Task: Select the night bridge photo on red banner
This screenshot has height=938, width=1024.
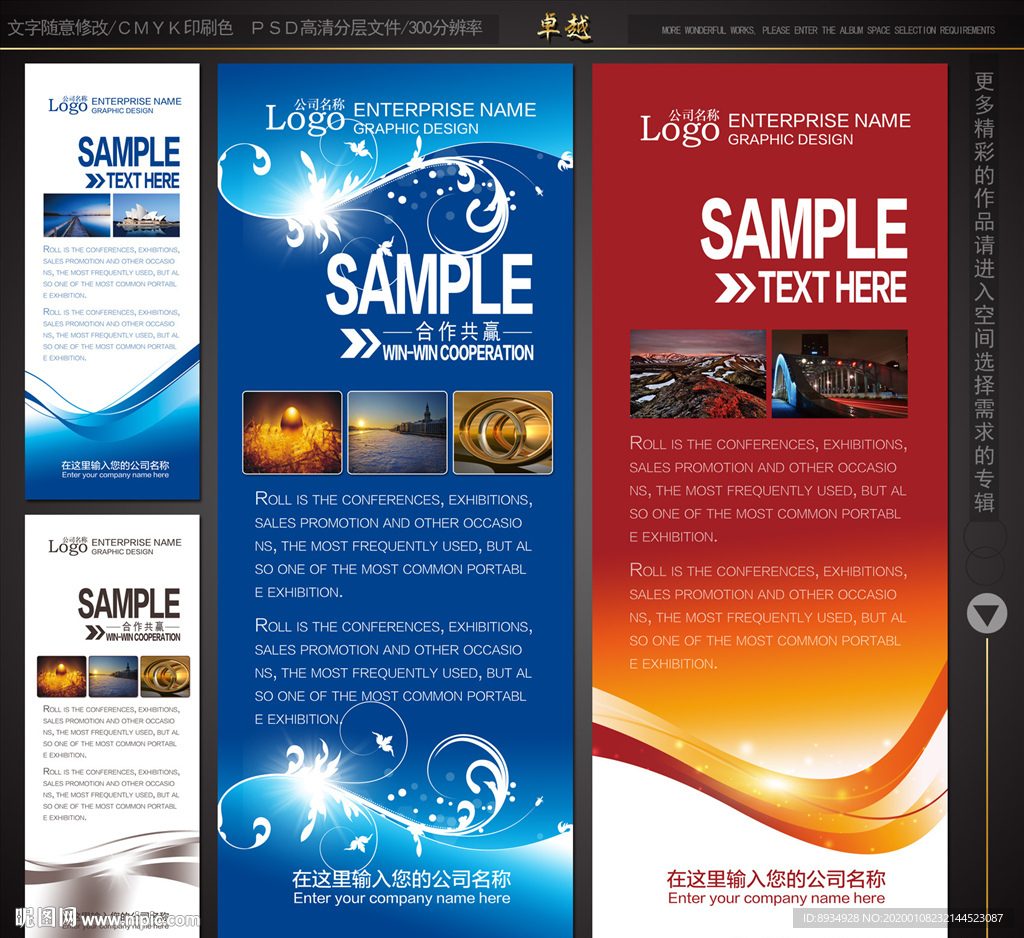Action: (x=840, y=374)
